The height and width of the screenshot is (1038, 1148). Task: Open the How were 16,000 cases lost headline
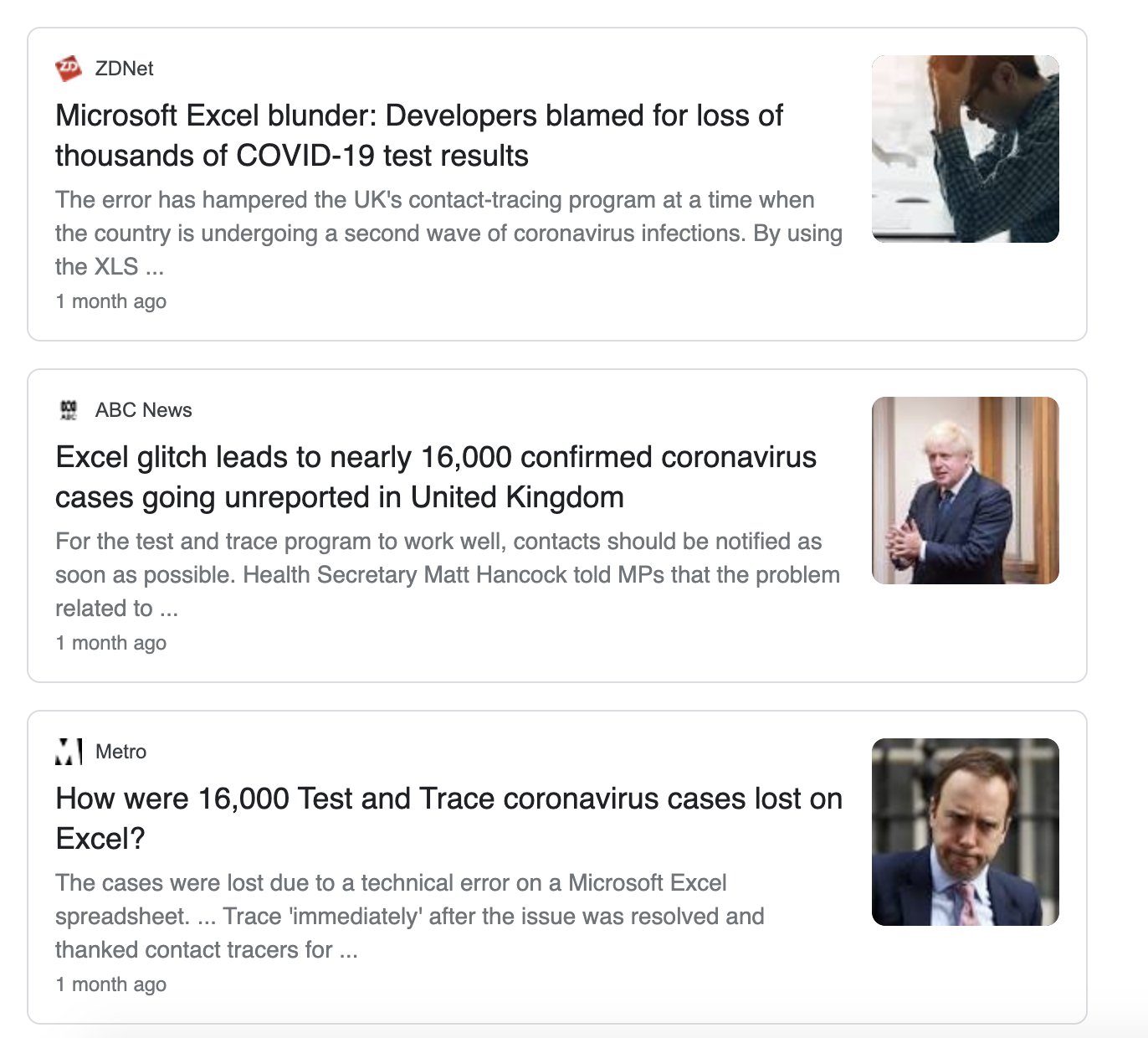(448, 819)
